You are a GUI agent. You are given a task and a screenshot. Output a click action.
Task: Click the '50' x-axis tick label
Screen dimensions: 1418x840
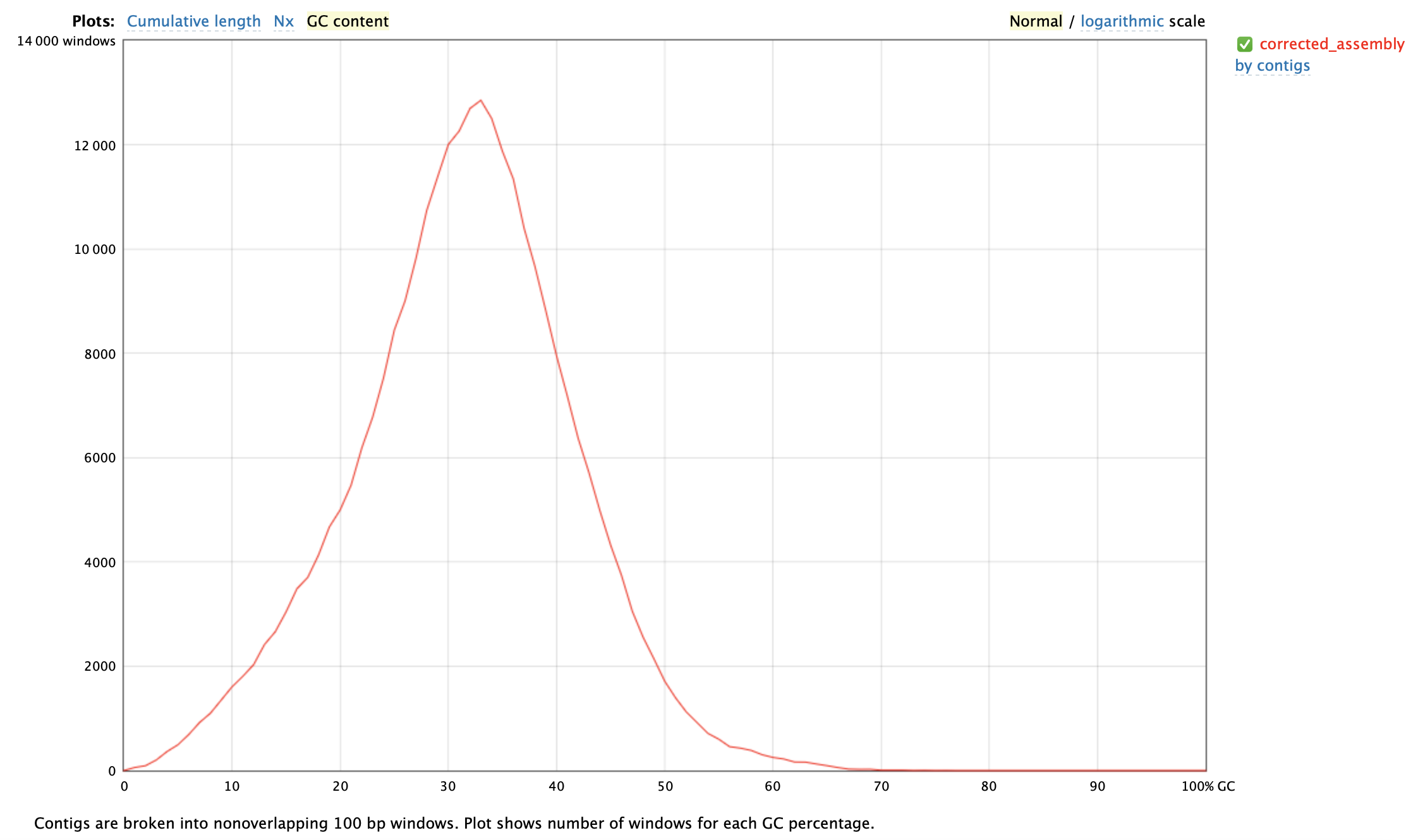665,786
